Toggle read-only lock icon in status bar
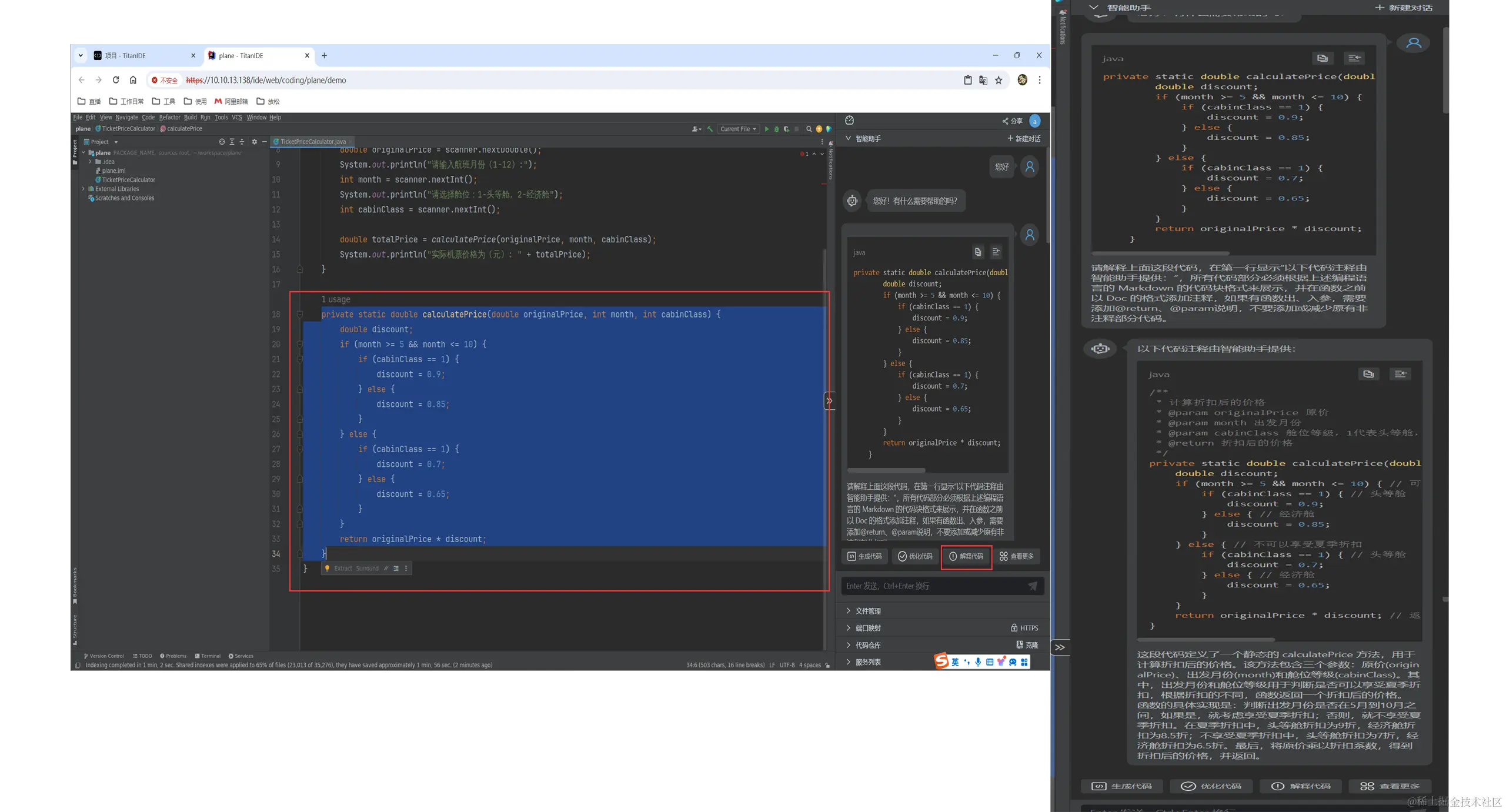Image resolution: width=1506 pixels, height=812 pixels. point(827,665)
